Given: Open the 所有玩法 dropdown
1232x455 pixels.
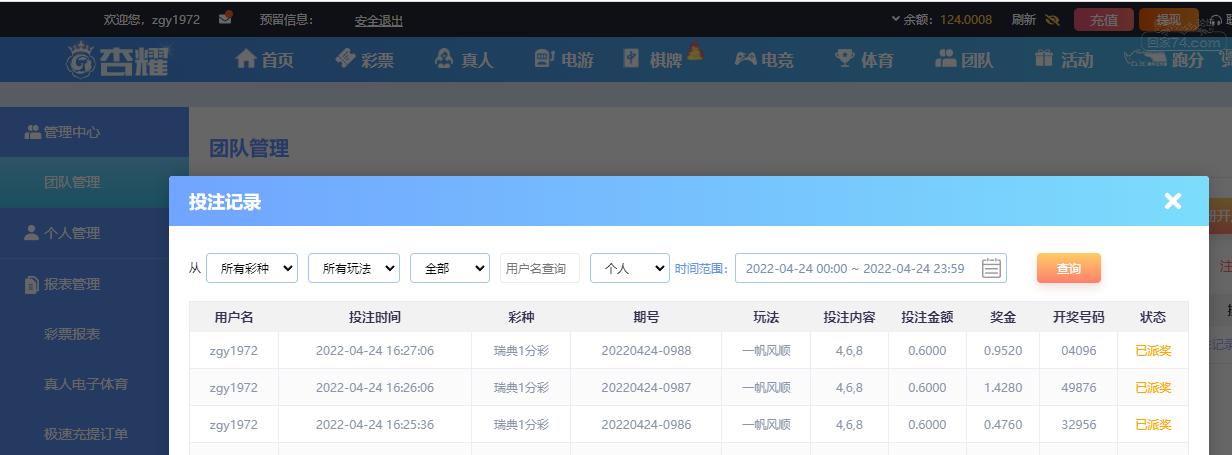Looking at the screenshot, I should point(354,268).
